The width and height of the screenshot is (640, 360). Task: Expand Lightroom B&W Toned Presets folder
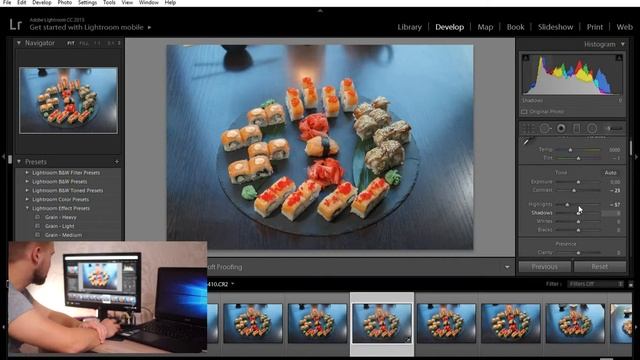(x=27, y=191)
